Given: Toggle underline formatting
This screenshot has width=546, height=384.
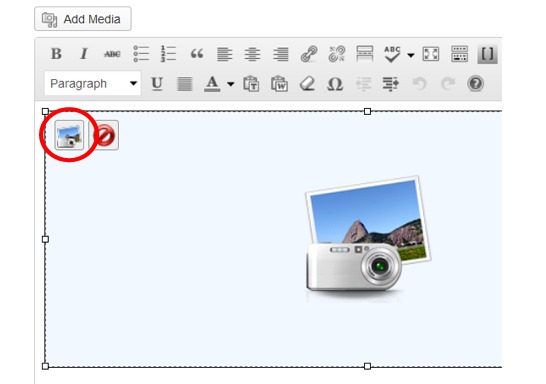Looking at the screenshot, I should pyautogui.click(x=157, y=84).
